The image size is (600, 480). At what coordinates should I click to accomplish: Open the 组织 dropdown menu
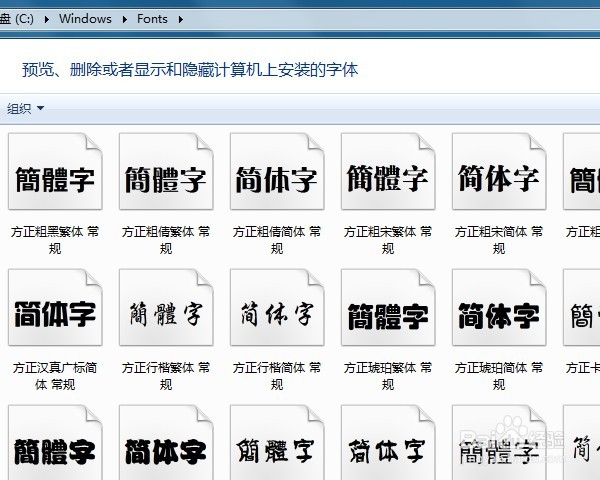click(x=25, y=109)
